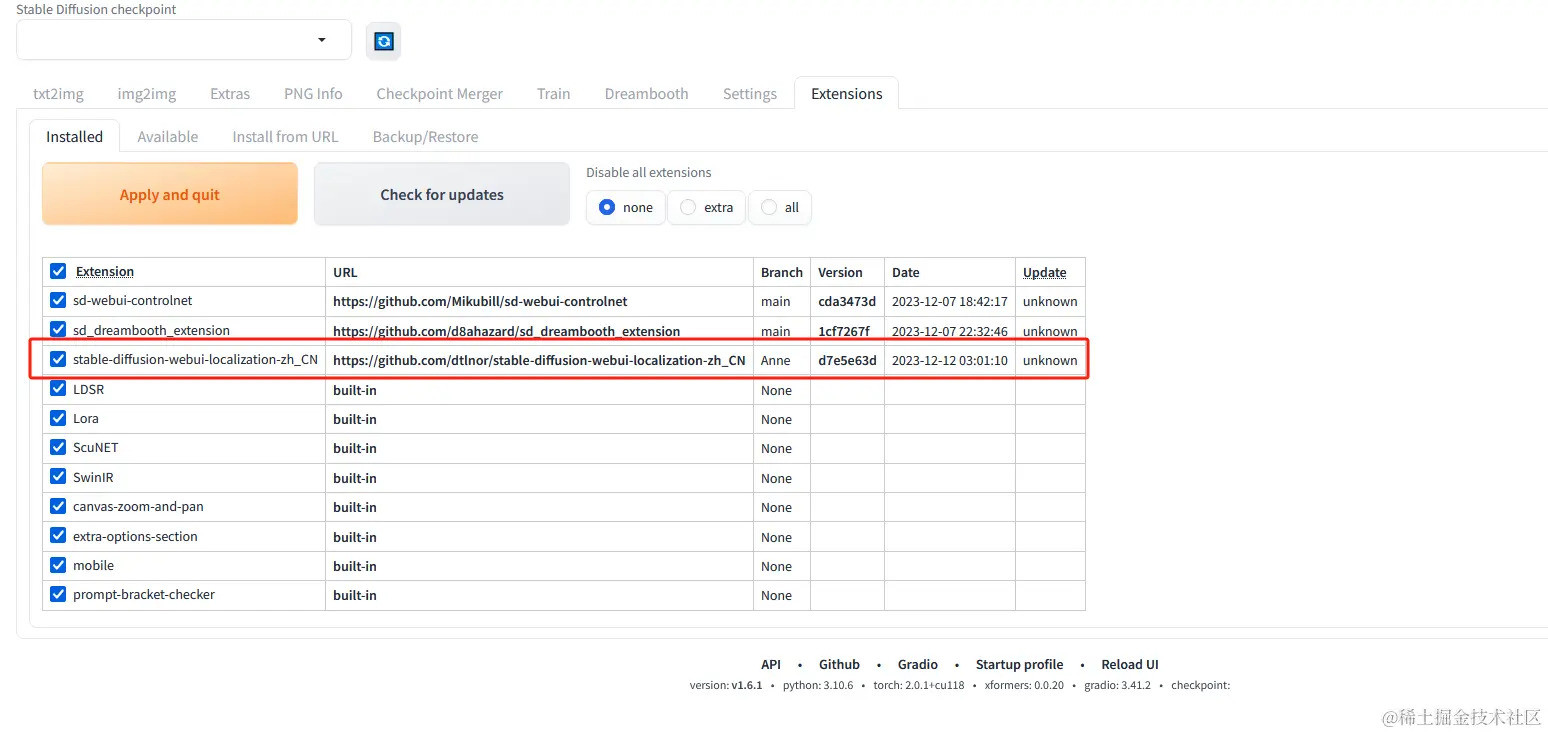Uncheck extra-options-section extension
1548x734 pixels.
(x=58, y=536)
